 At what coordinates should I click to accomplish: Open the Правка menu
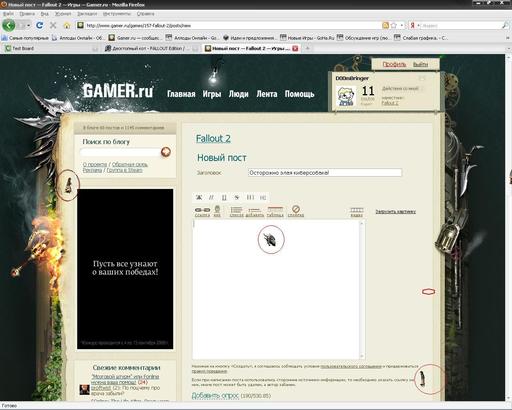pos(27,14)
